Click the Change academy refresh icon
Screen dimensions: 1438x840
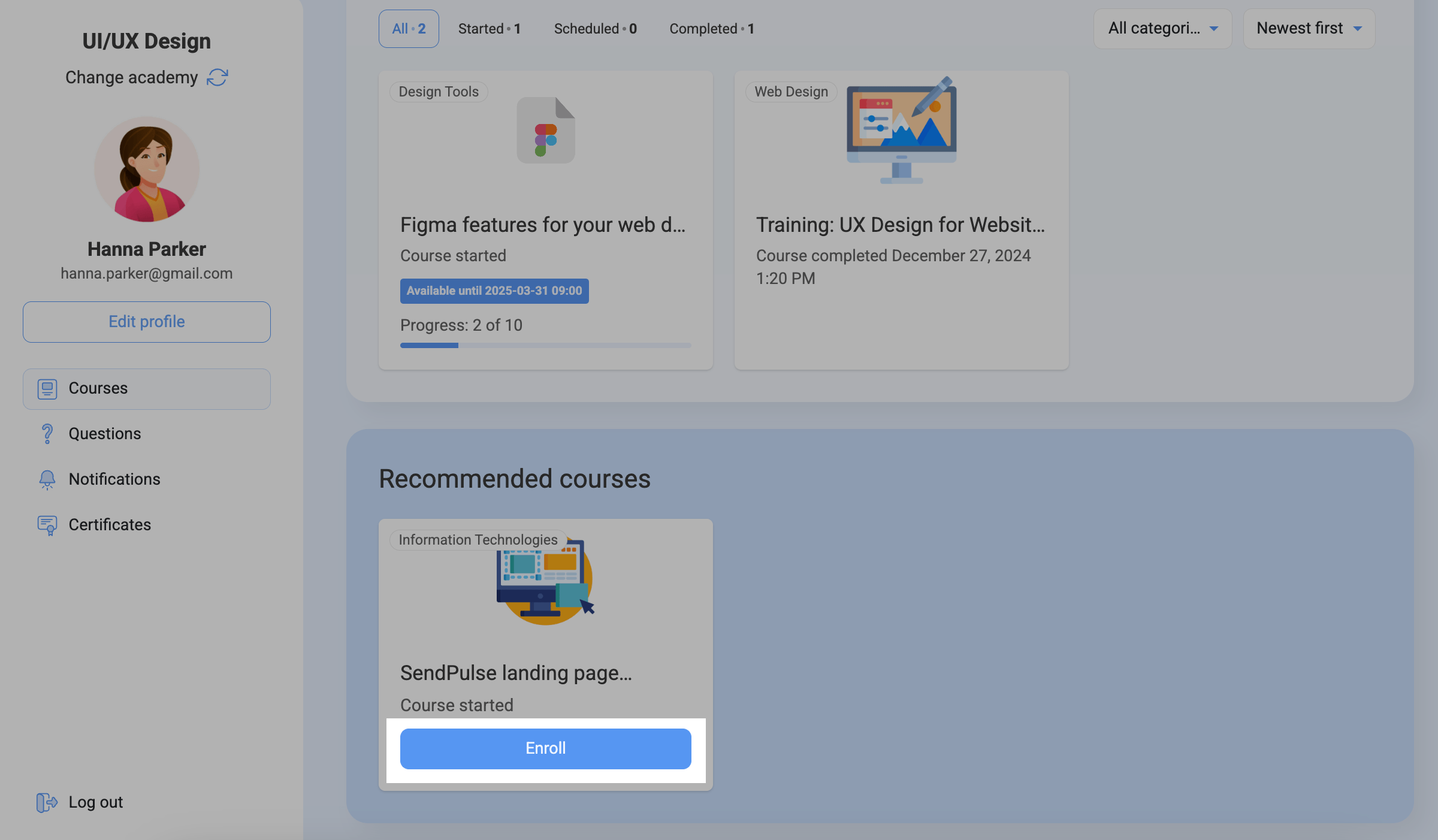pos(217,77)
